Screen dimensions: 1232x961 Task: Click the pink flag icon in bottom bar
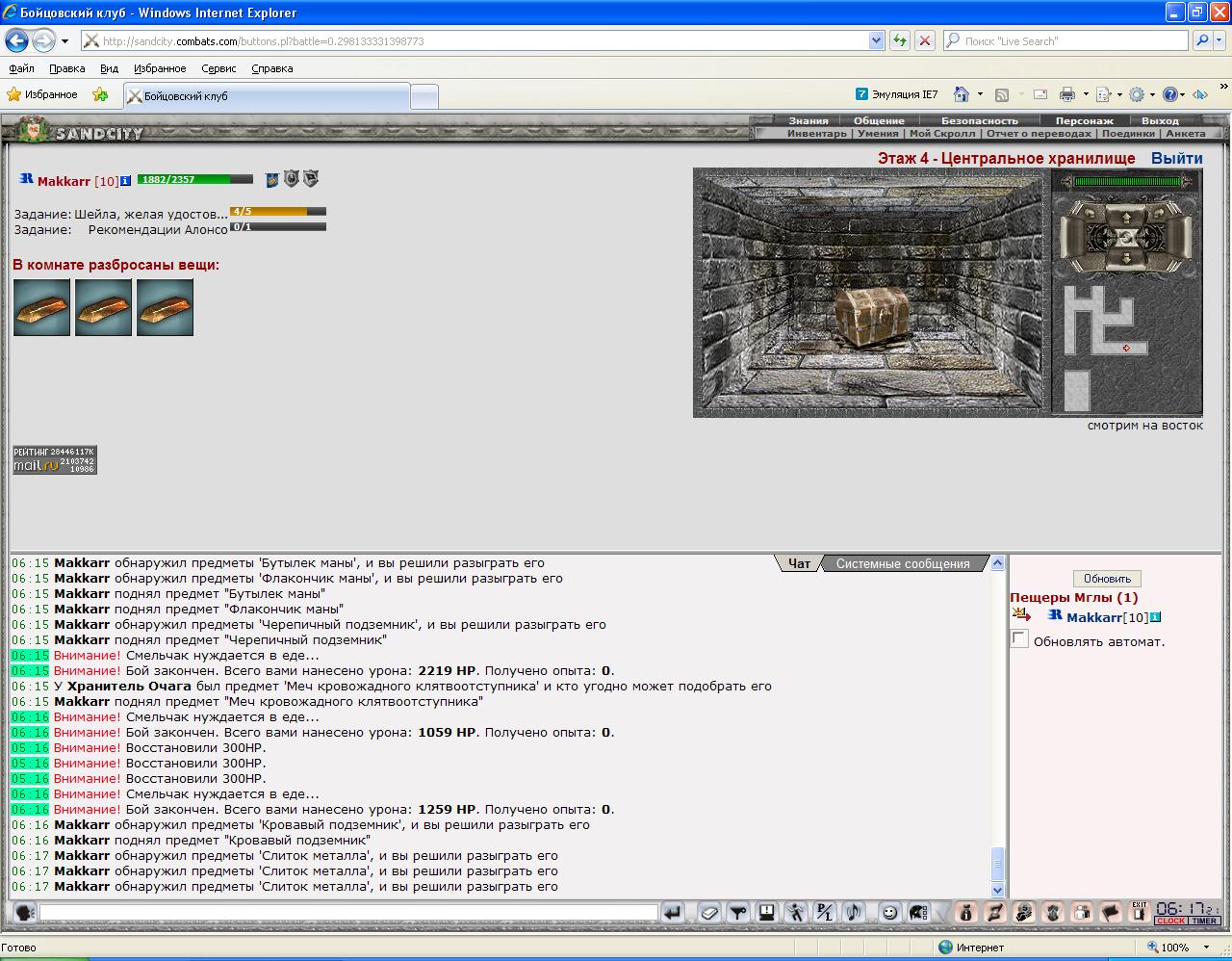pos(1111,912)
